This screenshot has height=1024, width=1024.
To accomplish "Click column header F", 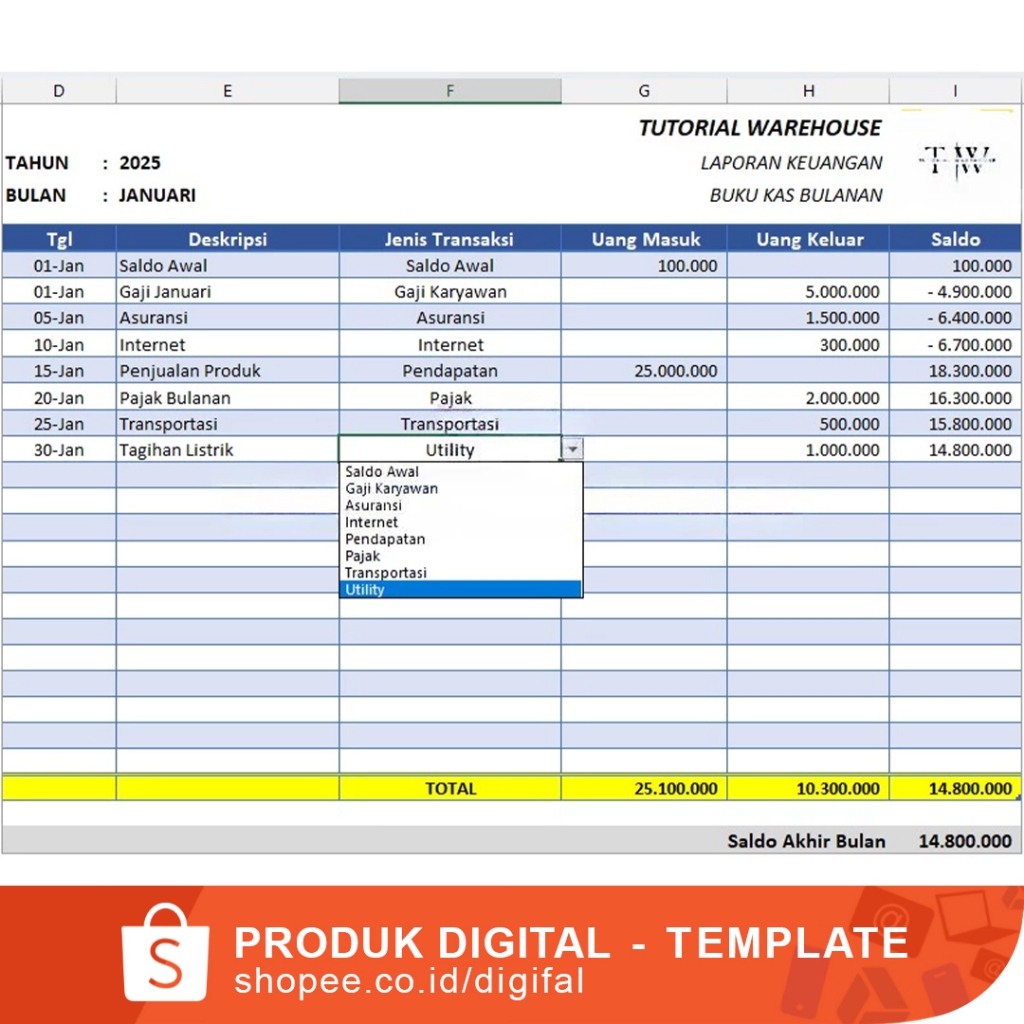I will tap(450, 90).
